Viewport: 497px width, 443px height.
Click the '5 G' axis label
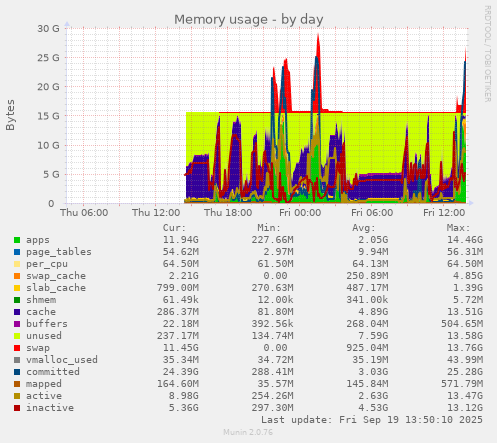[51, 174]
